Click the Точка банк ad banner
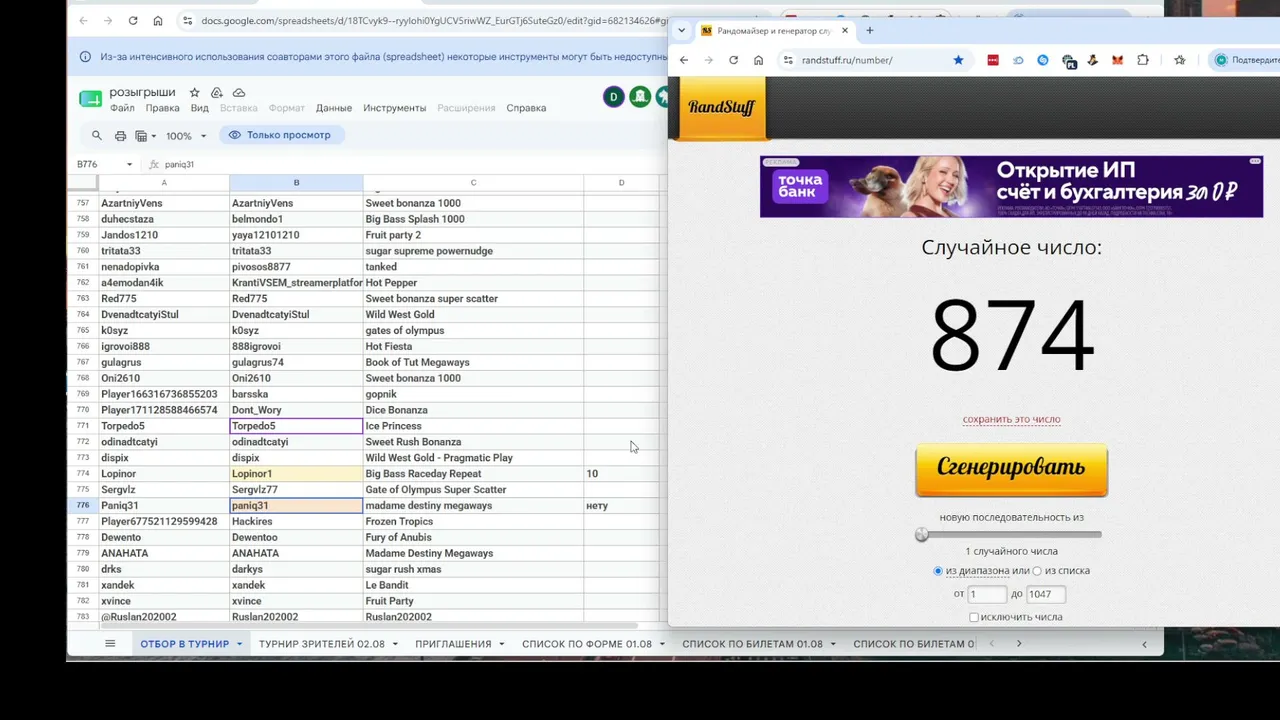 (1011, 186)
